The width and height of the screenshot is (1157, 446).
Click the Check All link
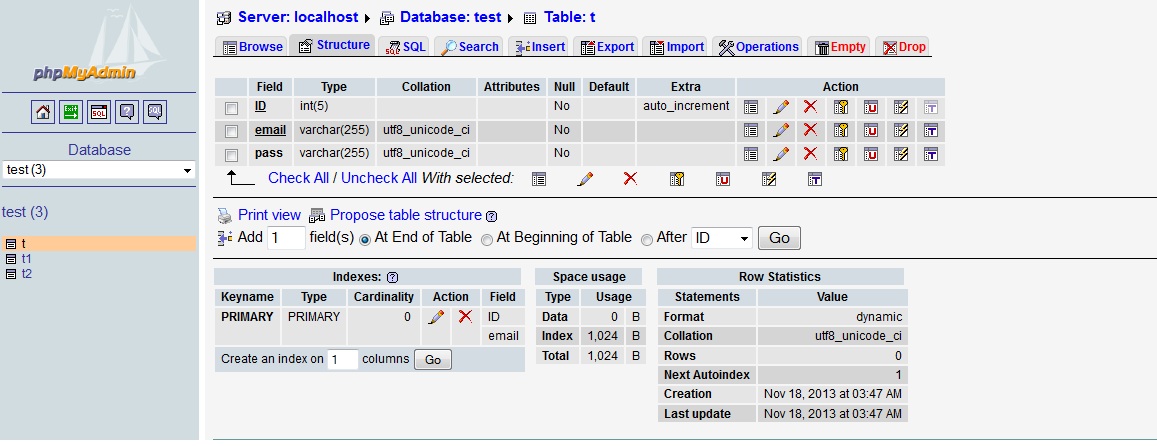pyautogui.click(x=298, y=178)
